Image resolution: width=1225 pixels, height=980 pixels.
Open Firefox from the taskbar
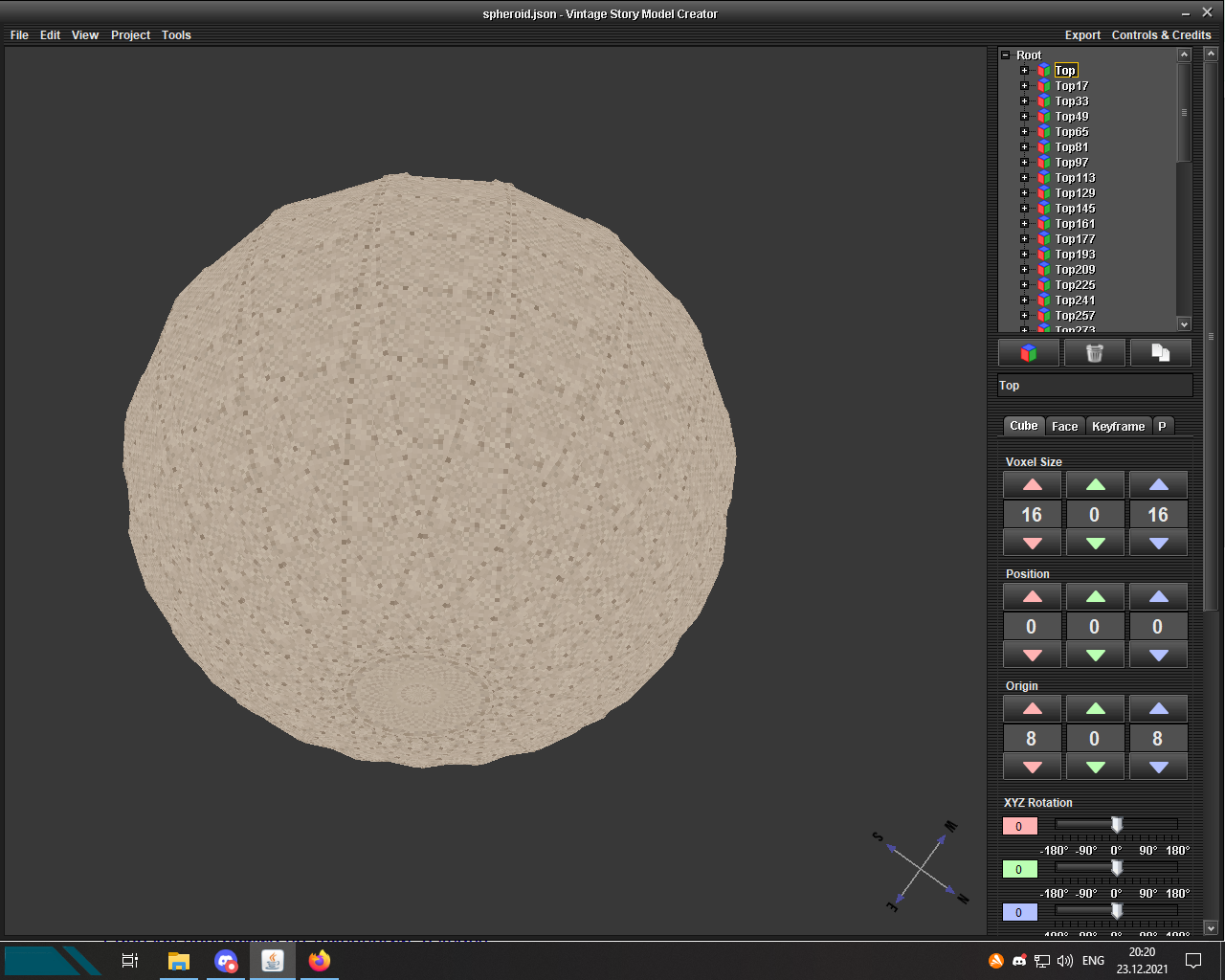[320, 960]
